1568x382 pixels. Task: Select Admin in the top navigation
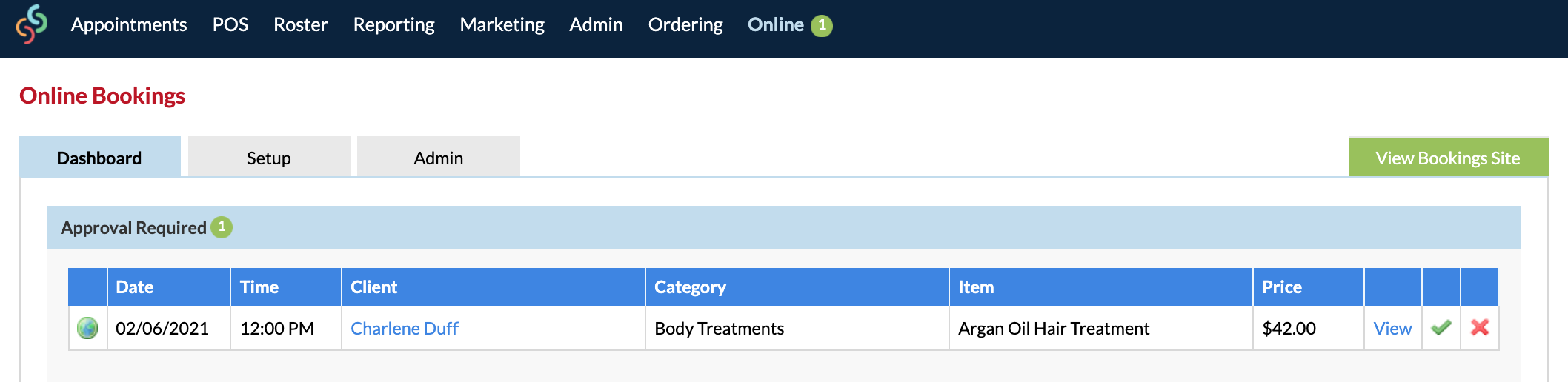(x=596, y=24)
